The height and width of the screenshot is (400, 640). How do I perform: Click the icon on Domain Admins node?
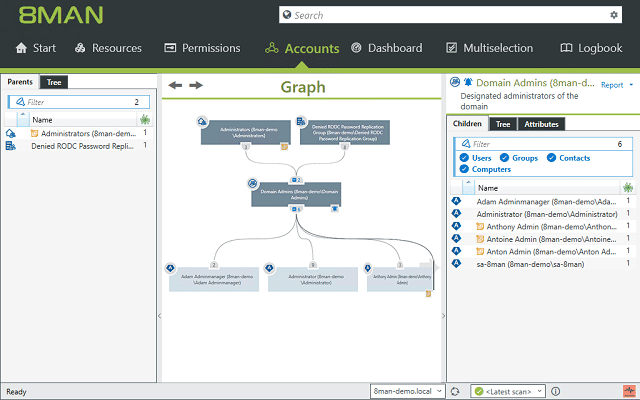253,184
